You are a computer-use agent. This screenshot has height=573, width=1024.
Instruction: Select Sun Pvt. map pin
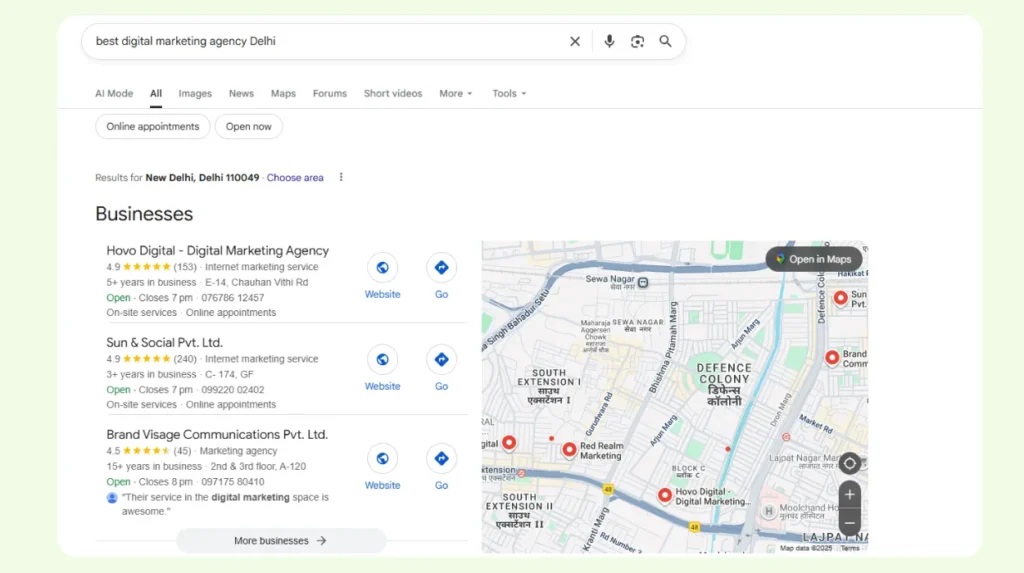click(x=840, y=299)
